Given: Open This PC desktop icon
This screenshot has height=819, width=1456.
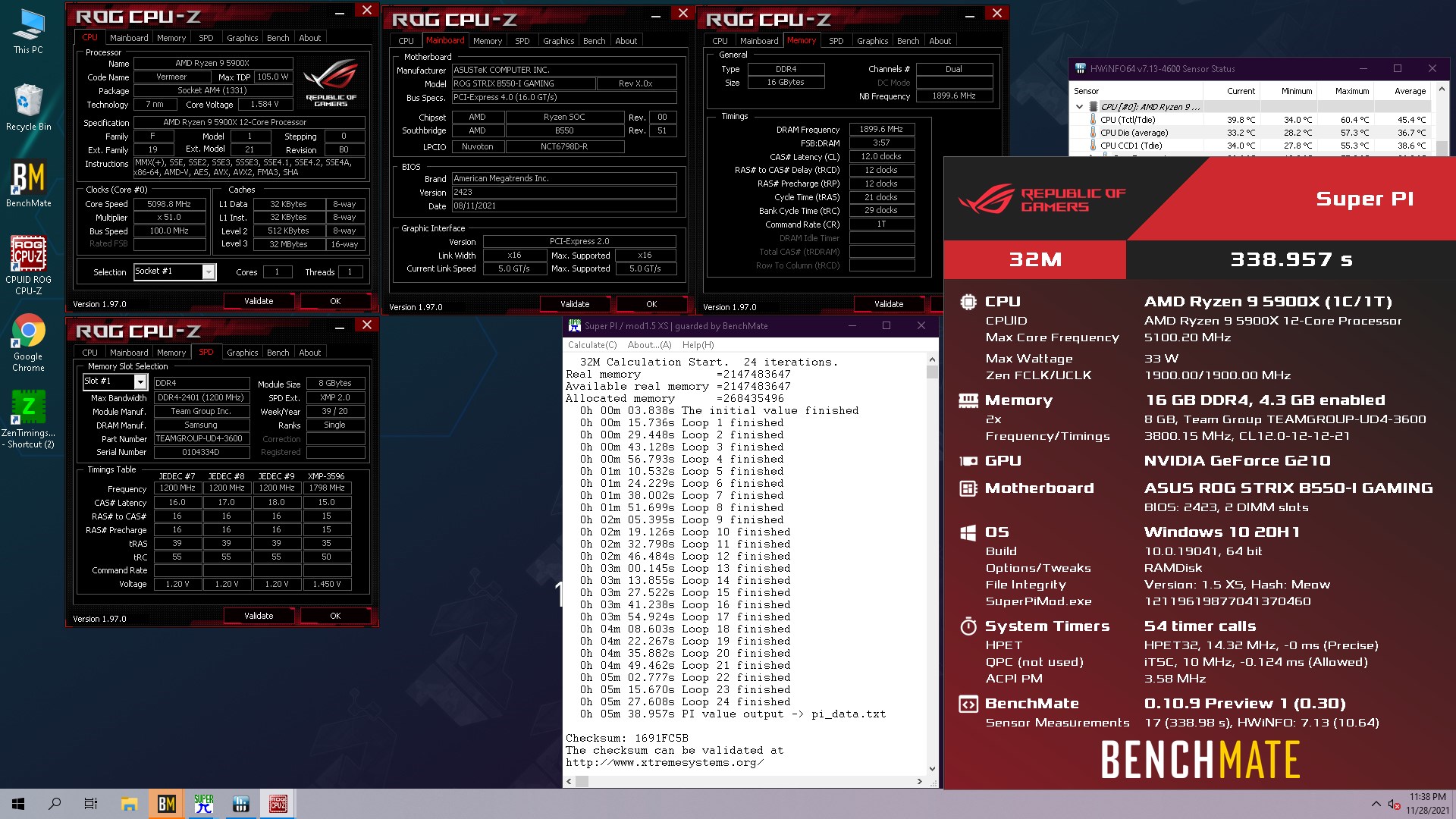Looking at the screenshot, I should (x=28, y=32).
